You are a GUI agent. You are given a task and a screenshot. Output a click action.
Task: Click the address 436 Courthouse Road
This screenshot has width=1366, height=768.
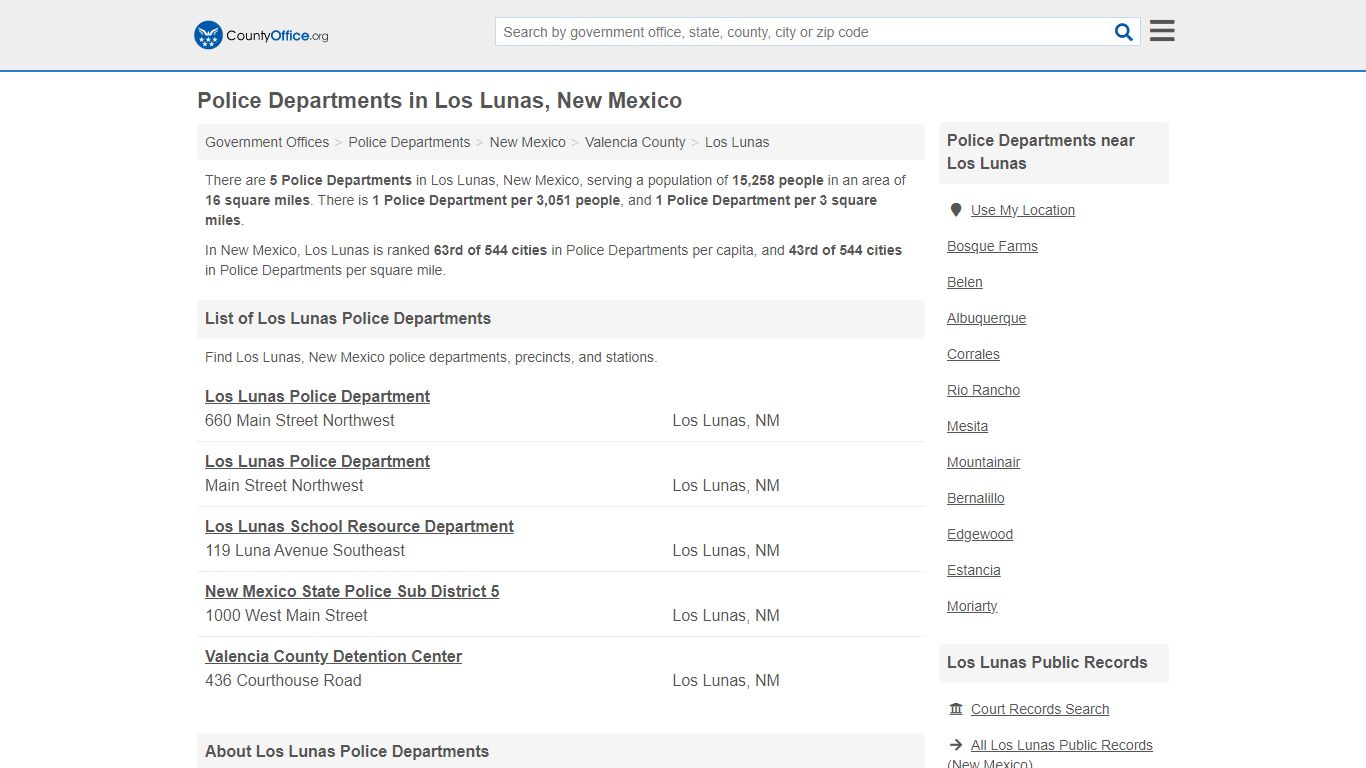[283, 681]
